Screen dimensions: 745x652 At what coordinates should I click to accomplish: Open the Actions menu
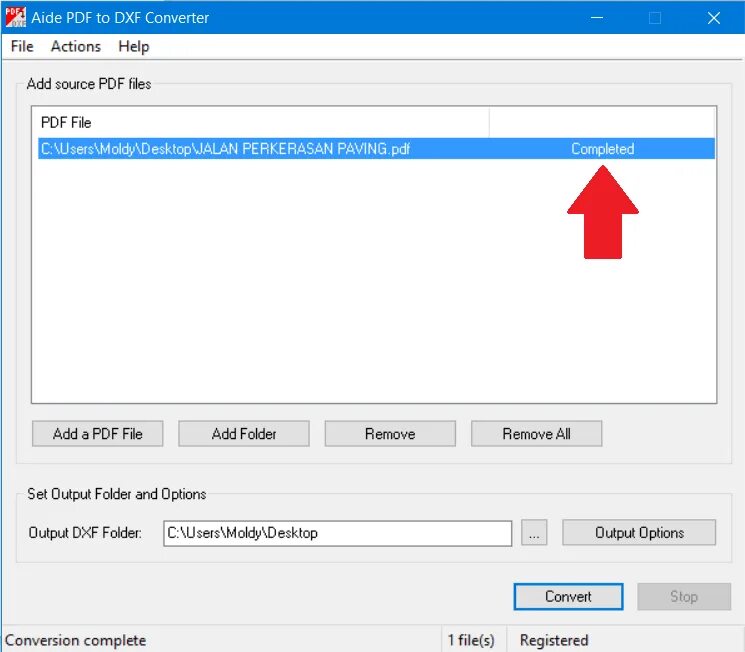click(76, 47)
